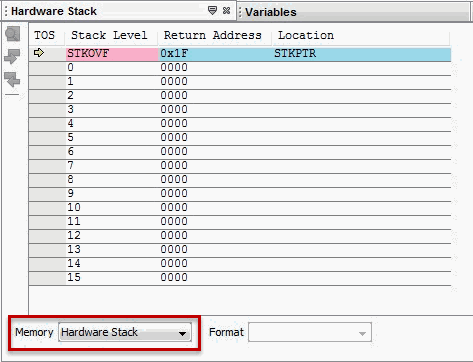Switch to the Variables tab
The height and width of the screenshot is (362, 473).
pos(353,12)
